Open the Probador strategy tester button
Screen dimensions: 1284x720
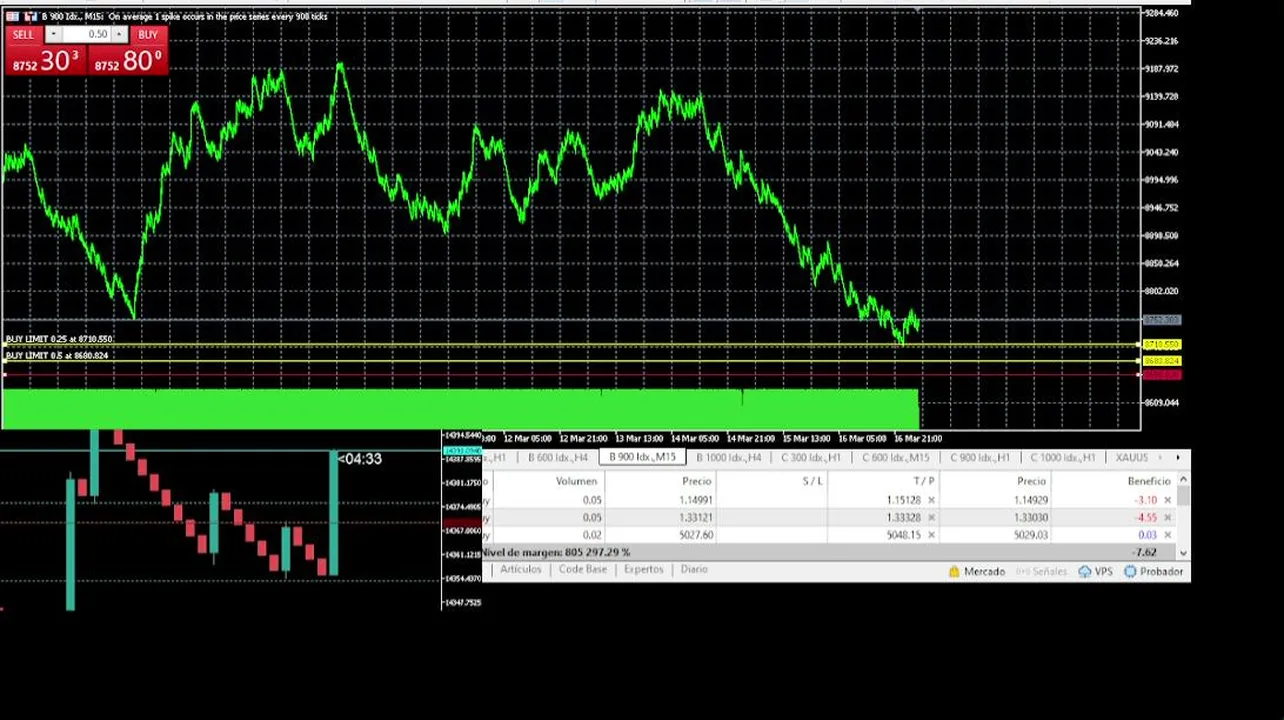[1154, 572]
